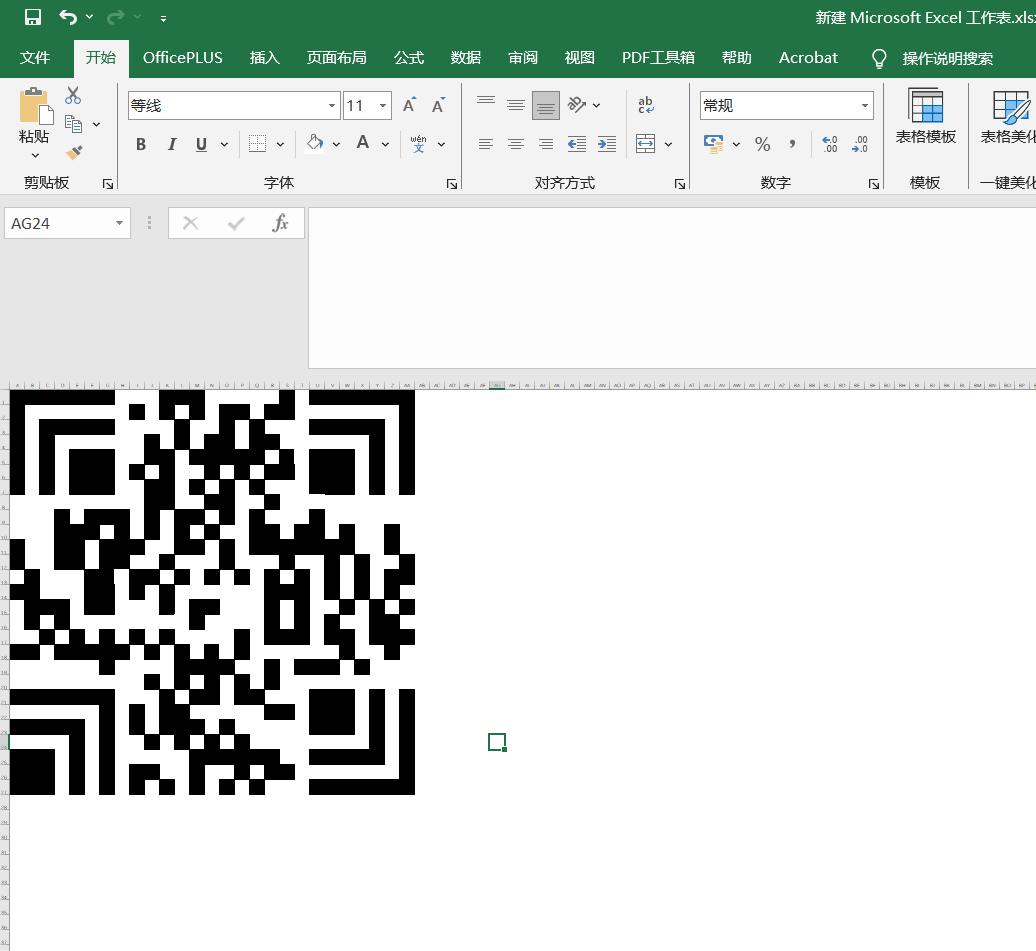Open the Undo history dropdown
This screenshot has width=1036, height=951.
89,17
